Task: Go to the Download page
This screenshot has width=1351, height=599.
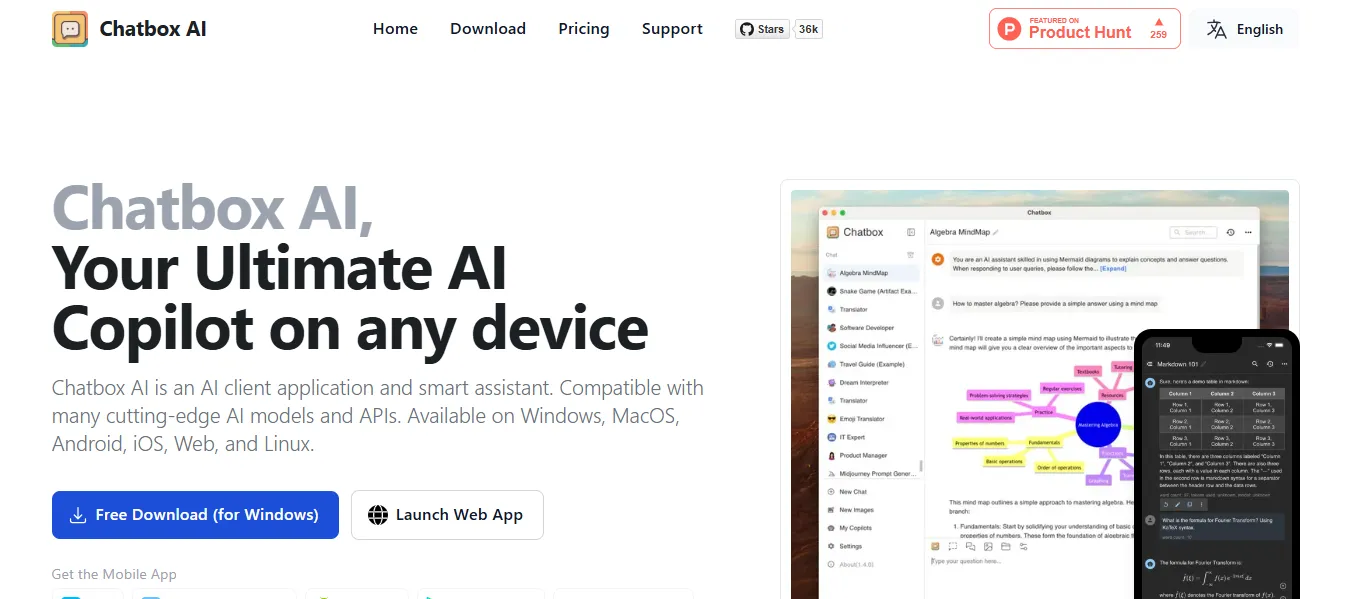Action: point(488,29)
